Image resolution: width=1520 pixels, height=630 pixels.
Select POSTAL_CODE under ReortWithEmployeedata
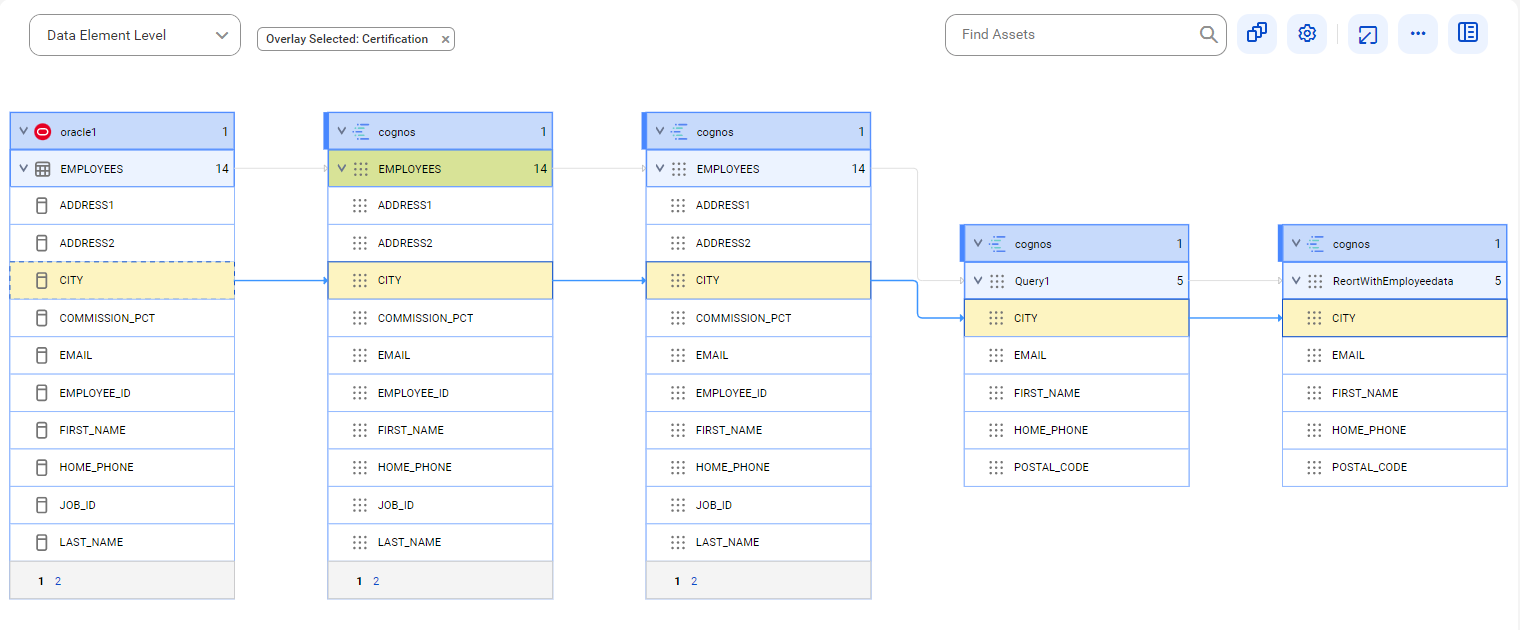[1394, 467]
